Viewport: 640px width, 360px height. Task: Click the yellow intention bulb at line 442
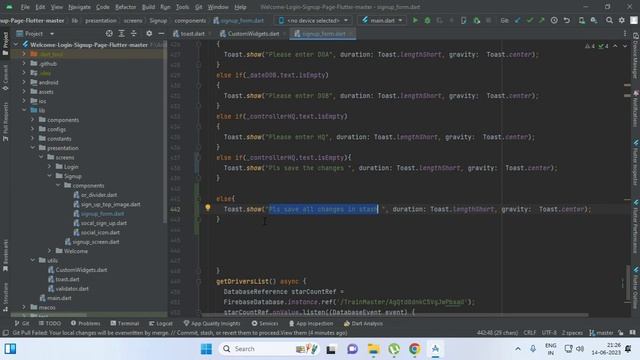click(208, 208)
